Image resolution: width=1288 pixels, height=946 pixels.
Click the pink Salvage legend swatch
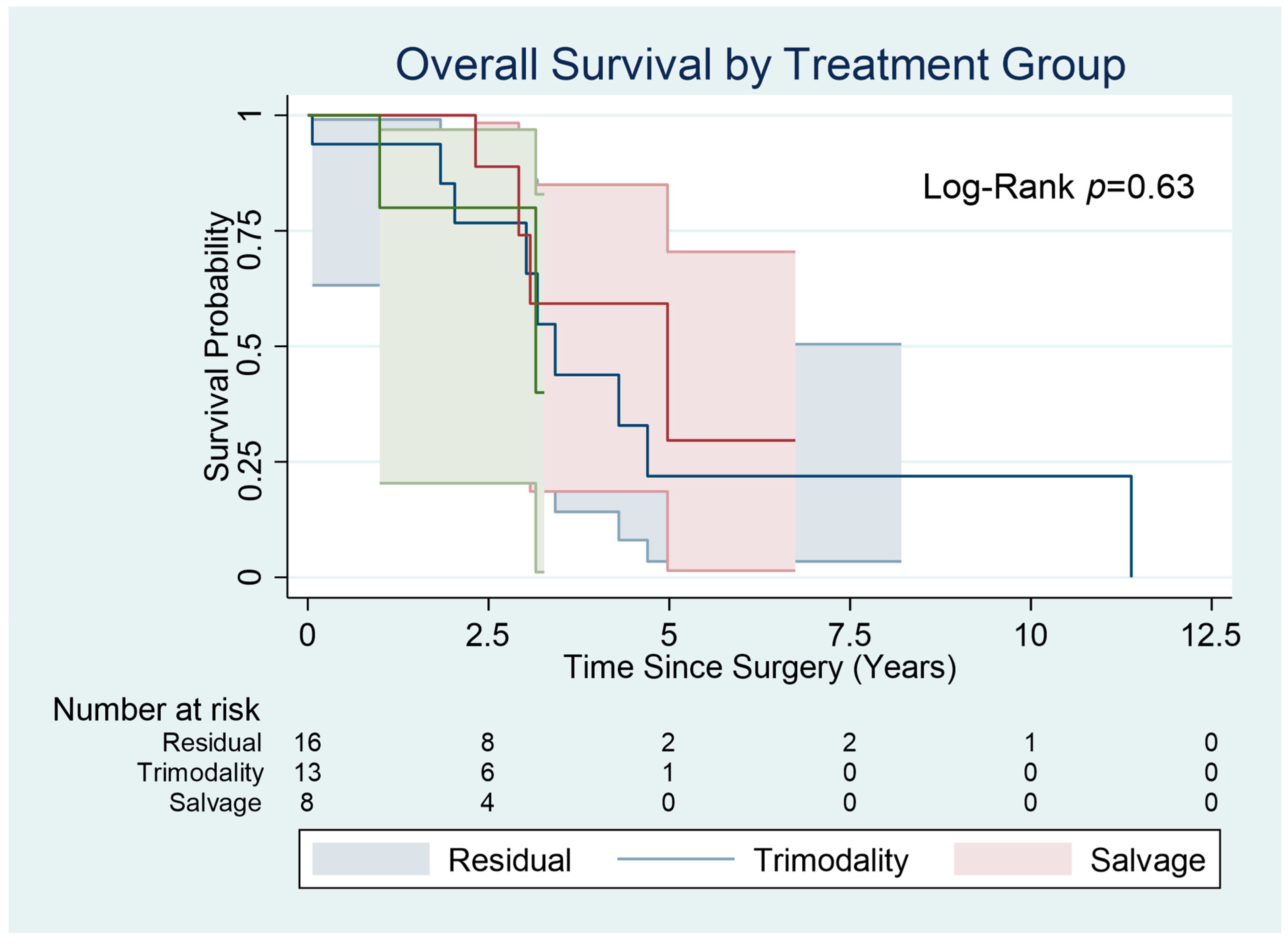[1012, 859]
